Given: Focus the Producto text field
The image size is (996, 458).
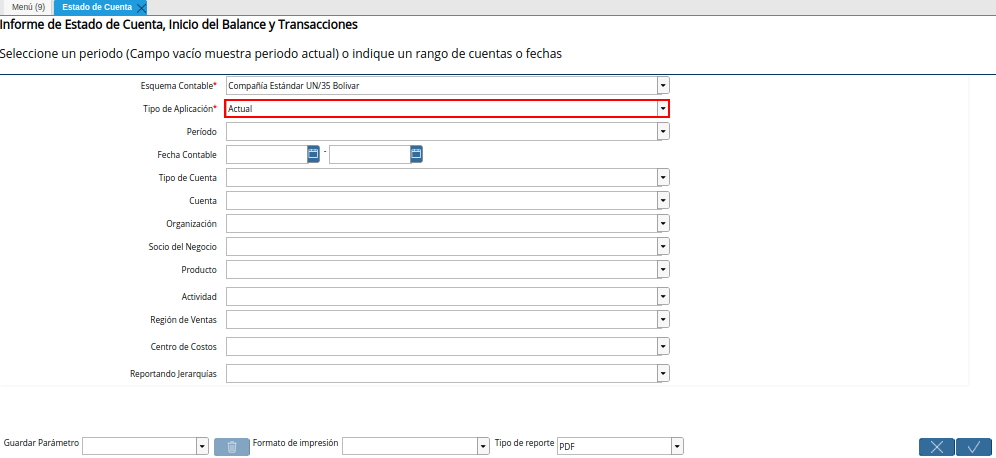Looking at the screenshot, I should 441,270.
